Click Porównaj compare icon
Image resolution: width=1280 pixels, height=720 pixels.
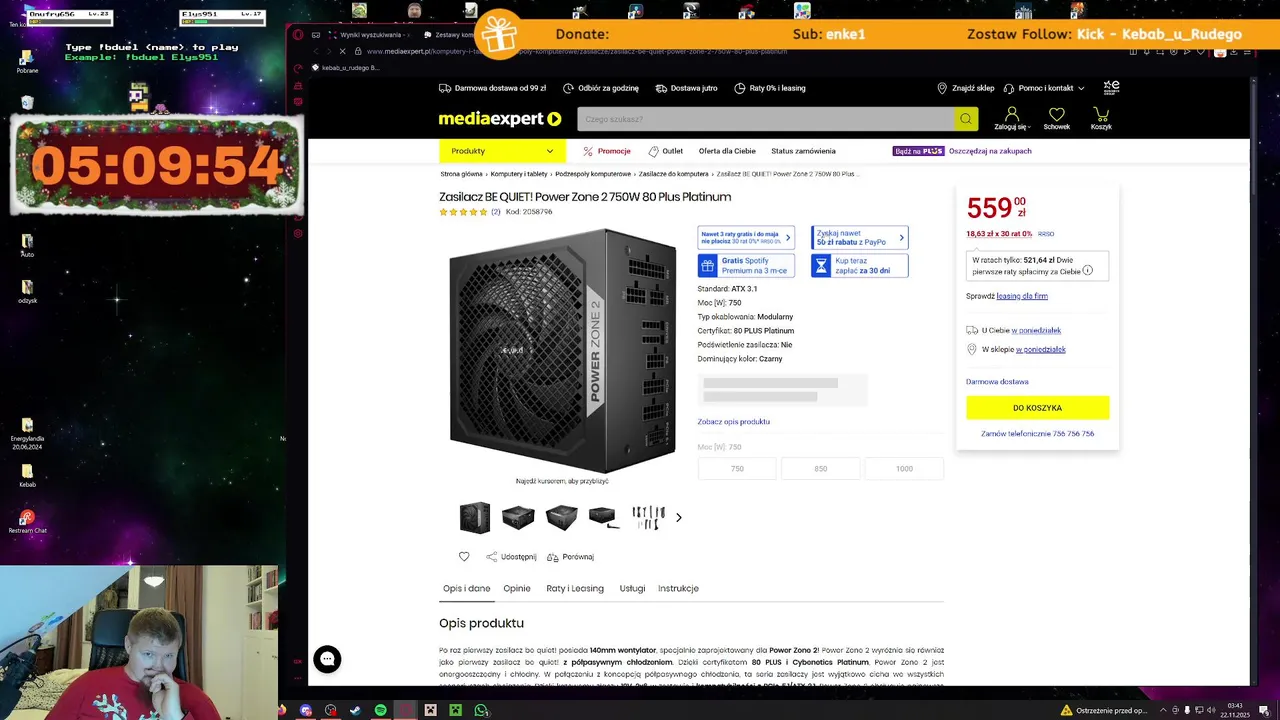point(570,557)
